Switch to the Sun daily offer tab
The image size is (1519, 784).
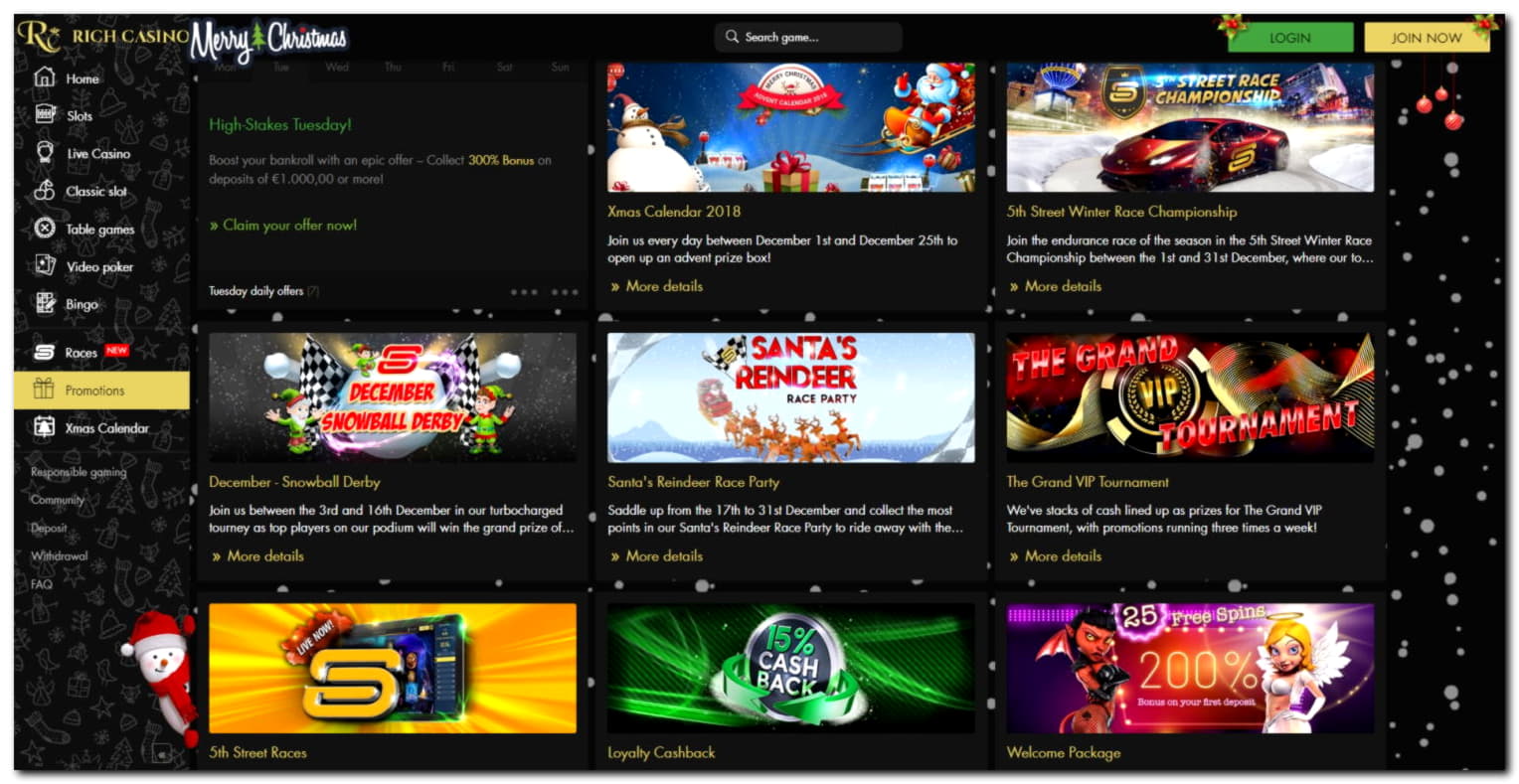(560, 68)
